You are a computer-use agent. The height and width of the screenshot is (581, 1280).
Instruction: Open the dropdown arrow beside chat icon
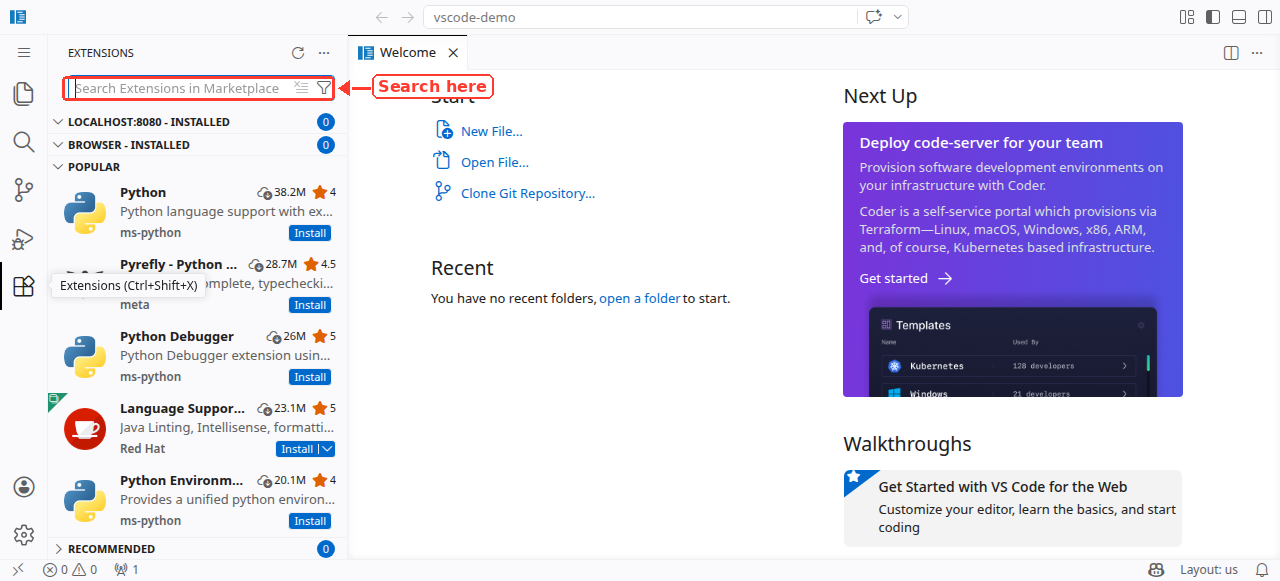(898, 17)
